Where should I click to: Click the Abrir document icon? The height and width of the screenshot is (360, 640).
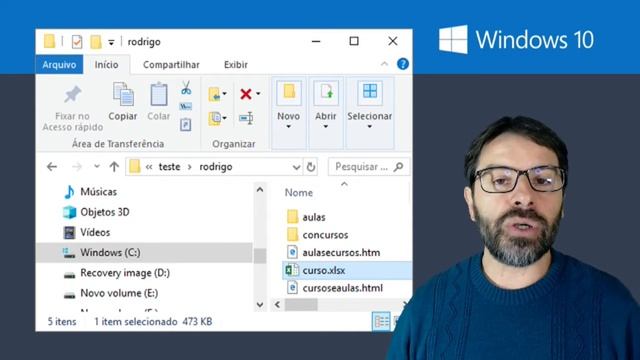(326, 92)
